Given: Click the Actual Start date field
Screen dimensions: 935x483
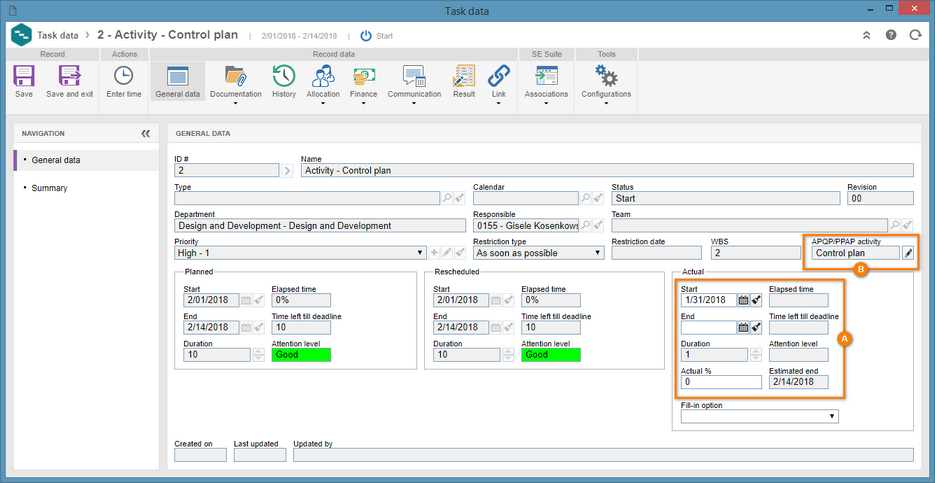Looking at the screenshot, I should (709, 300).
